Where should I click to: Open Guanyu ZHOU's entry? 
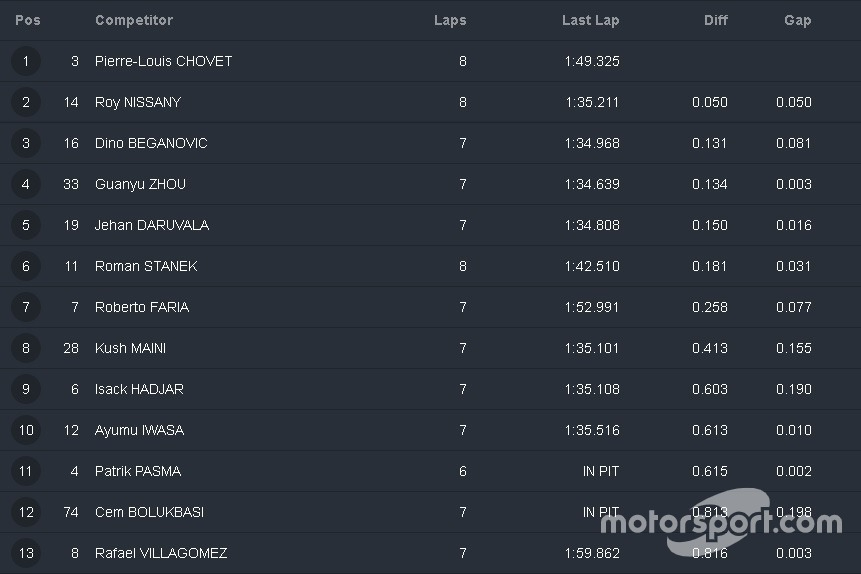tap(140, 184)
